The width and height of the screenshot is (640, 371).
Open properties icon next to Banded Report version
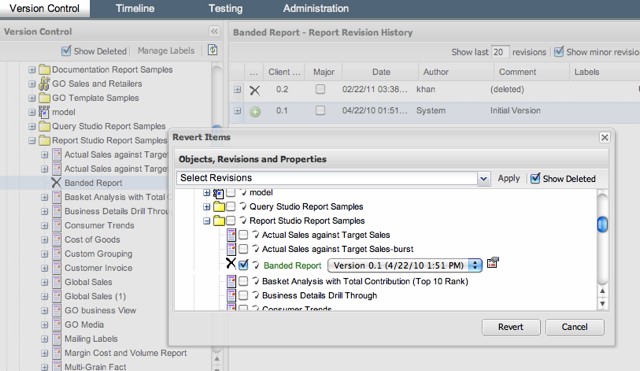tap(493, 263)
